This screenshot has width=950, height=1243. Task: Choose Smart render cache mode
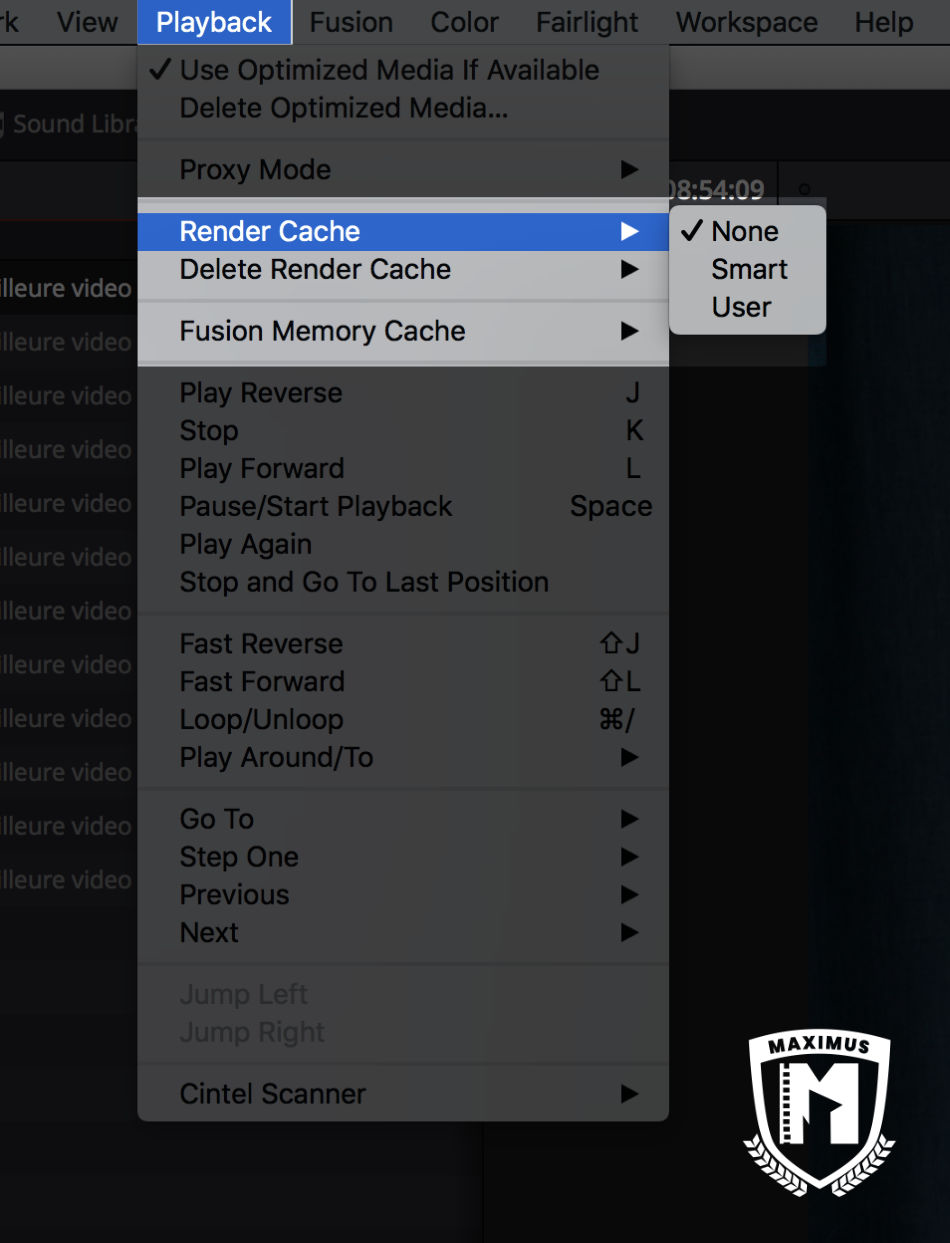tap(747, 269)
